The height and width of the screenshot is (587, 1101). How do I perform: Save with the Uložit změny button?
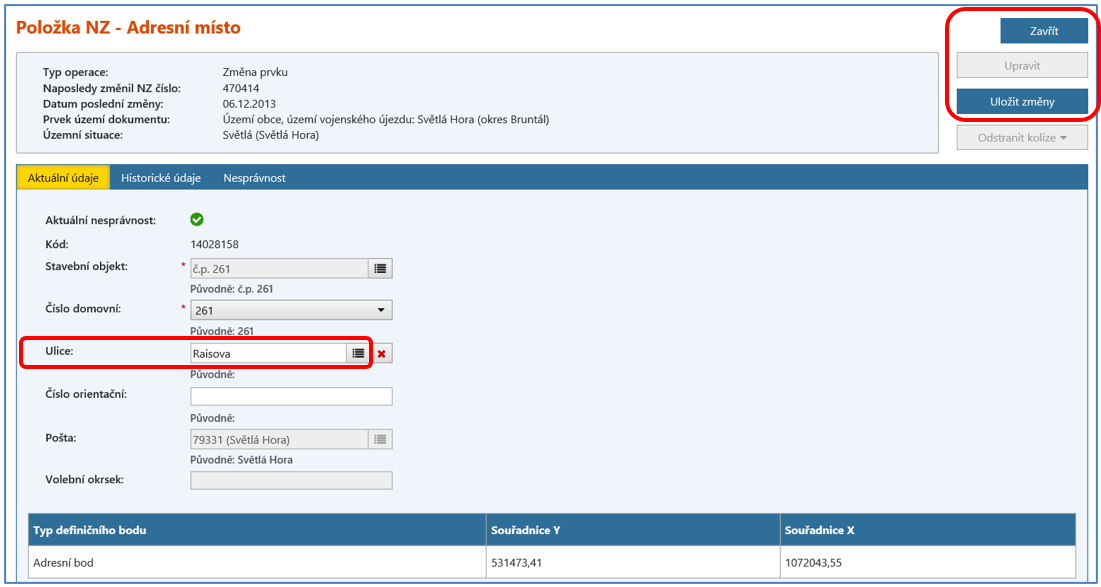click(x=1021, y=102)
